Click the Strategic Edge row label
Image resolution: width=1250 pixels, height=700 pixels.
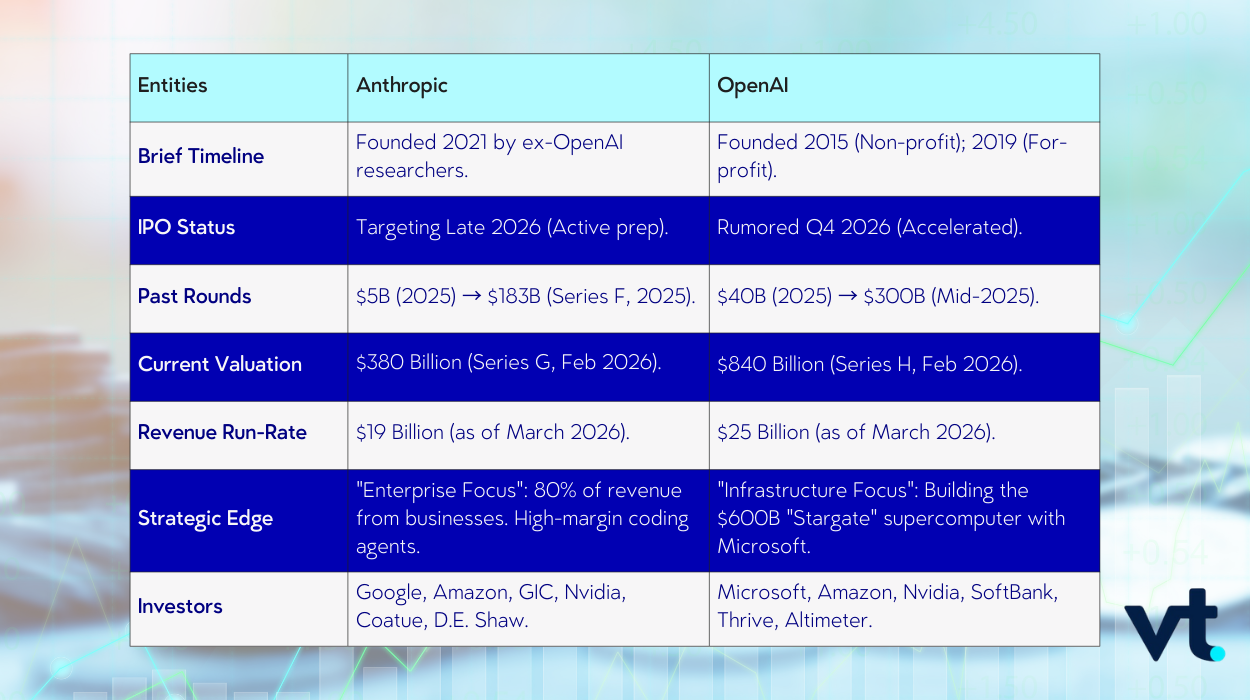[205, 518]
